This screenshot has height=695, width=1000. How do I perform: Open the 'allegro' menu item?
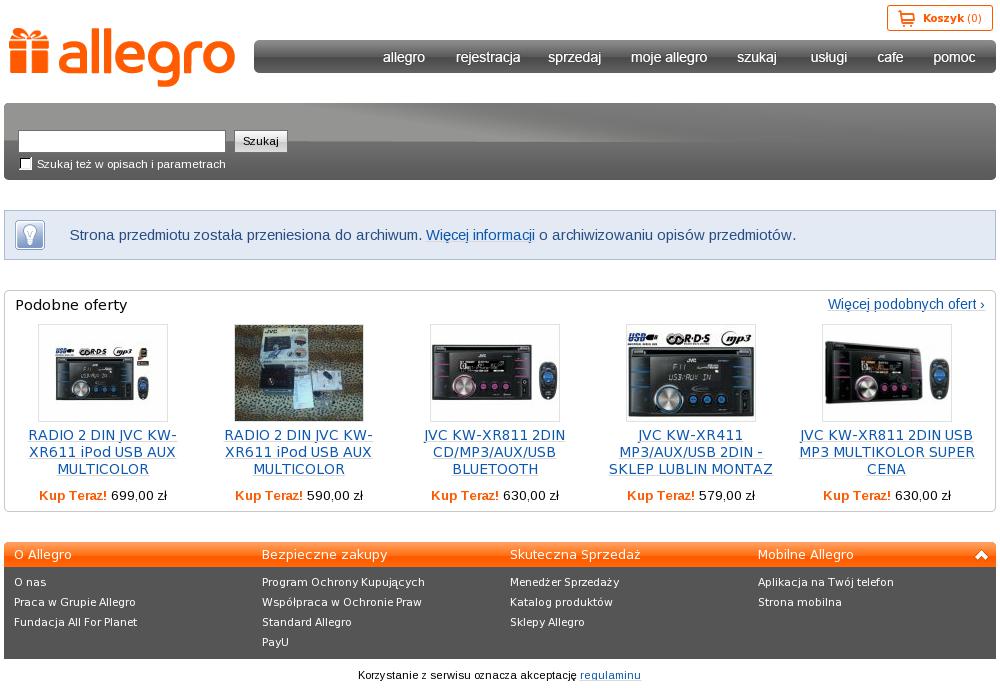pyautogui.click(x=404, y=57)
